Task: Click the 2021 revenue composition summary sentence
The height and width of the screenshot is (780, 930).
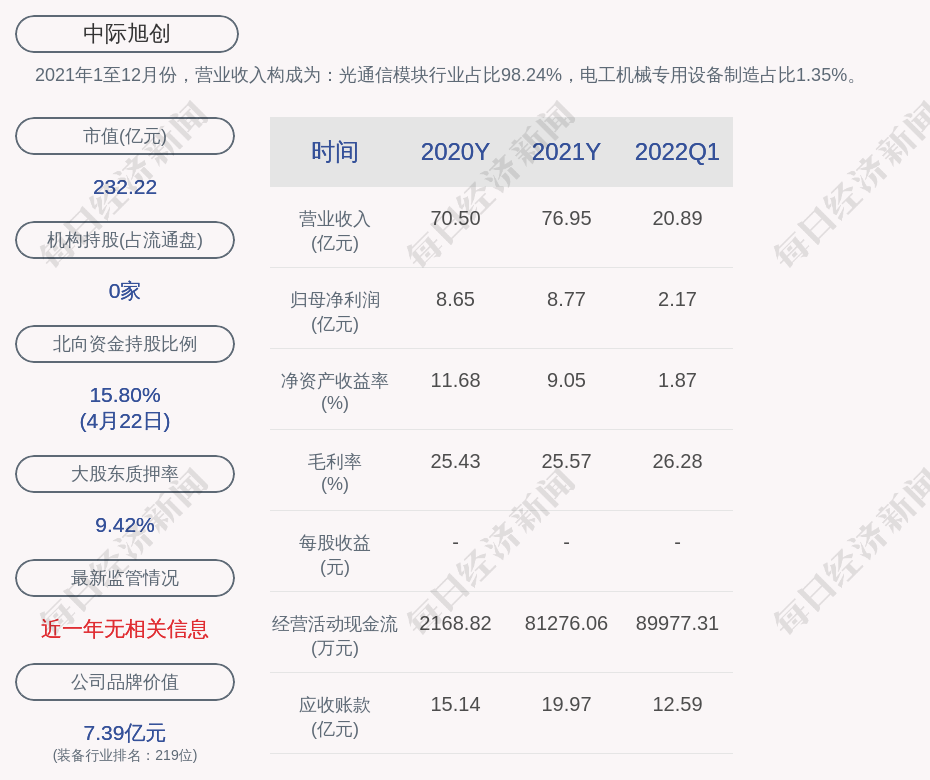Action: click(448, 75)
